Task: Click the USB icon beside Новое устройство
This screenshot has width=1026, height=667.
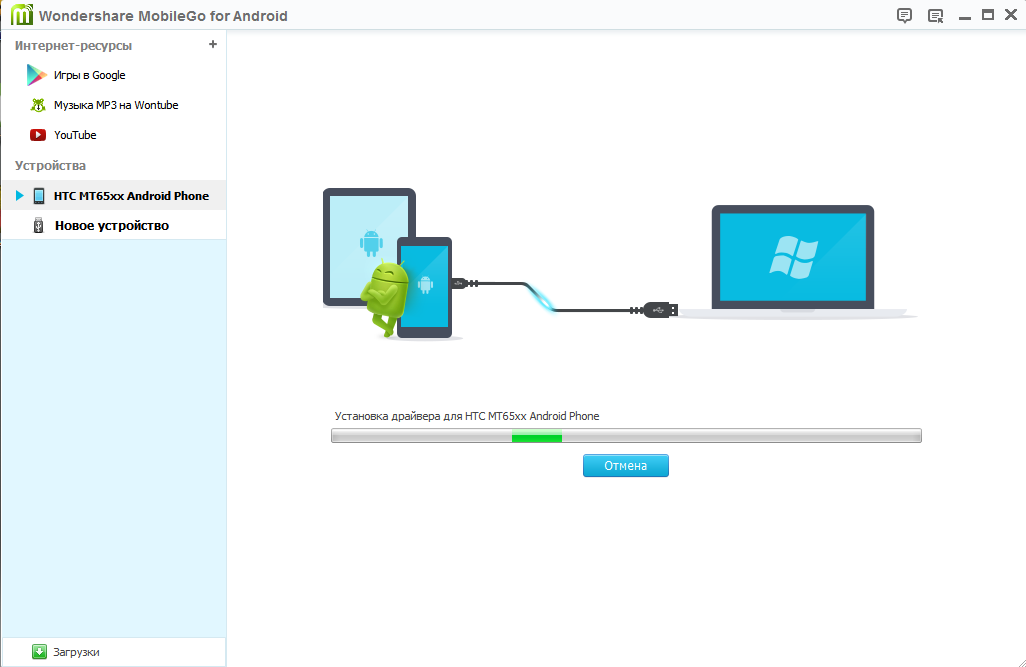Action: [x=38, y=226]
